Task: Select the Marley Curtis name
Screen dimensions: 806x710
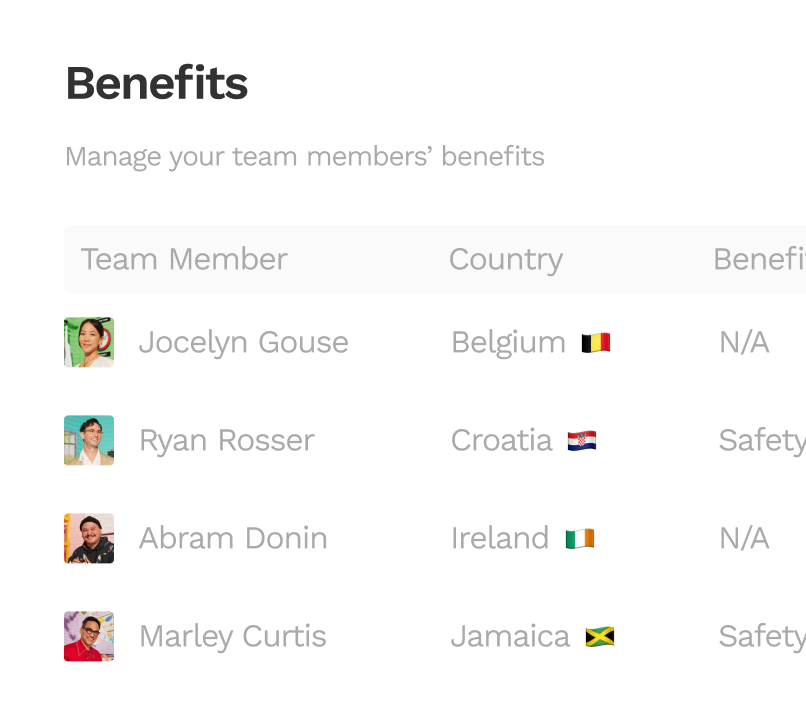Action: coord(232,636)
